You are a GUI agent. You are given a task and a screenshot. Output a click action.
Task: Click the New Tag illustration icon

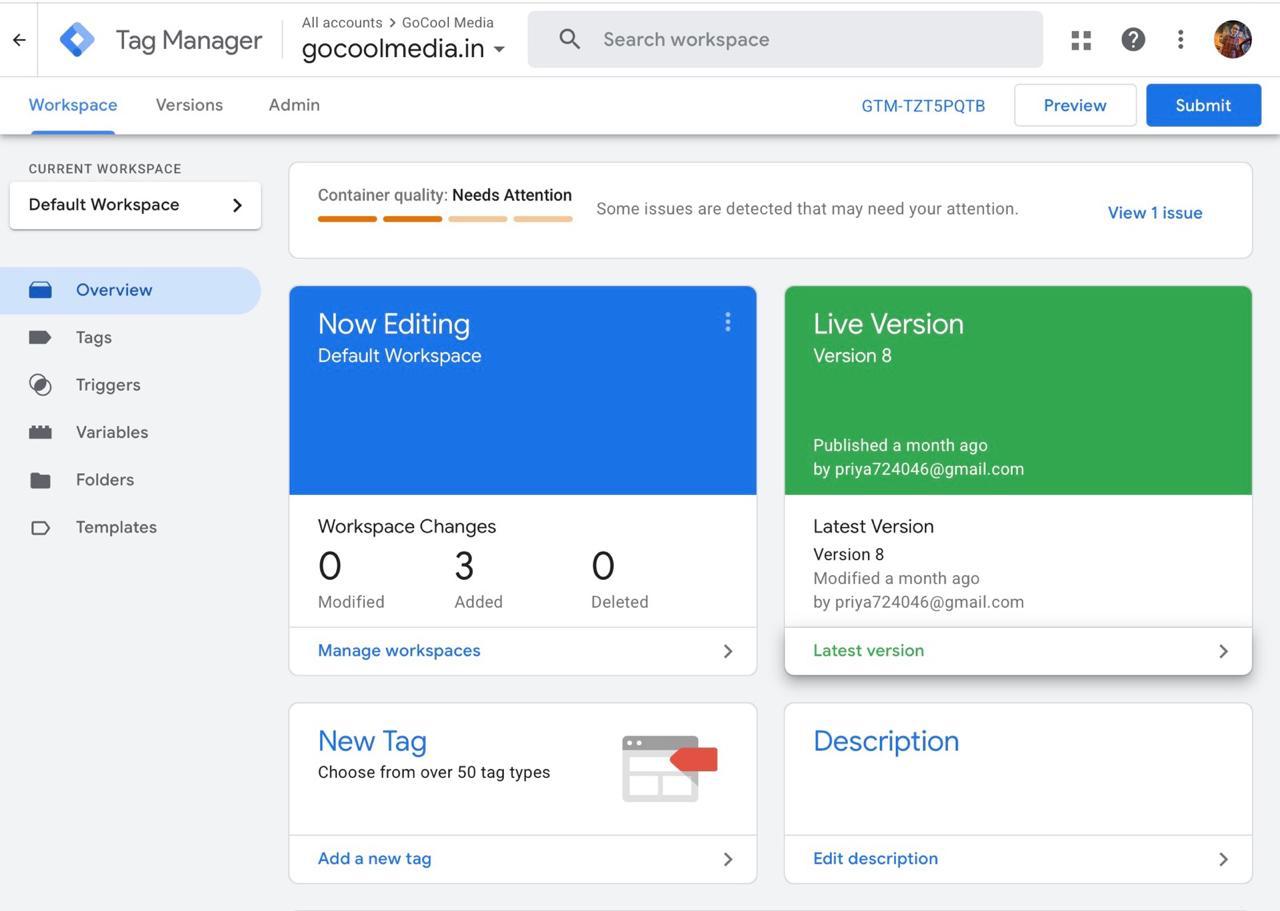point(669,768)
